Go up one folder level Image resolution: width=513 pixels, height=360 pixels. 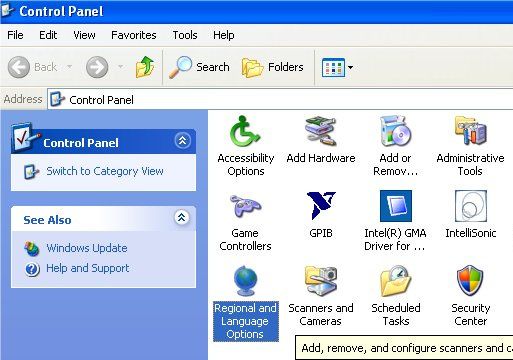tap(145, 67)
